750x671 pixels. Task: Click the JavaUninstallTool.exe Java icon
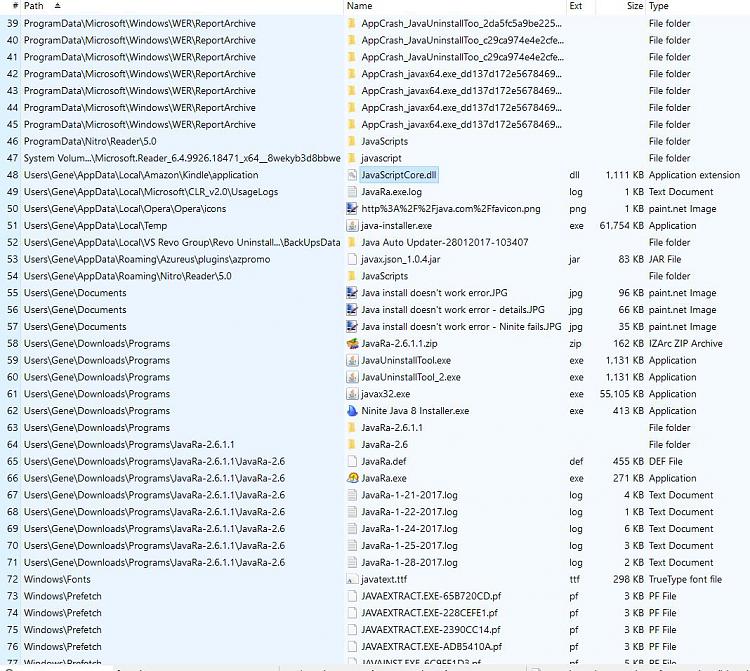coord(352,360)
